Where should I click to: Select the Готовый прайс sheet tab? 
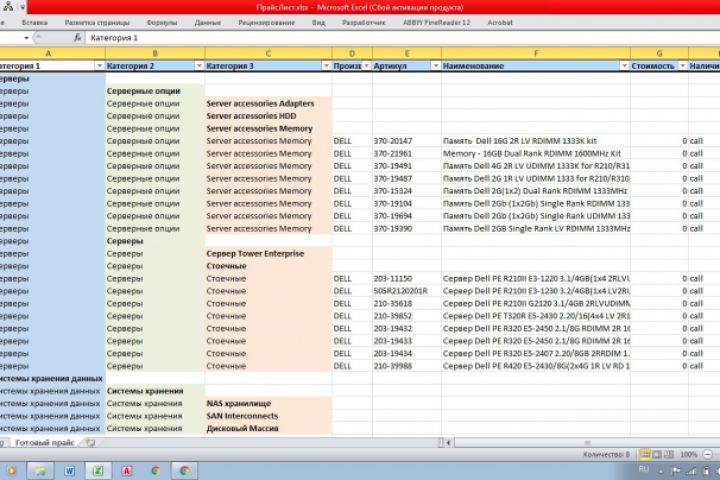pos(45,443)
